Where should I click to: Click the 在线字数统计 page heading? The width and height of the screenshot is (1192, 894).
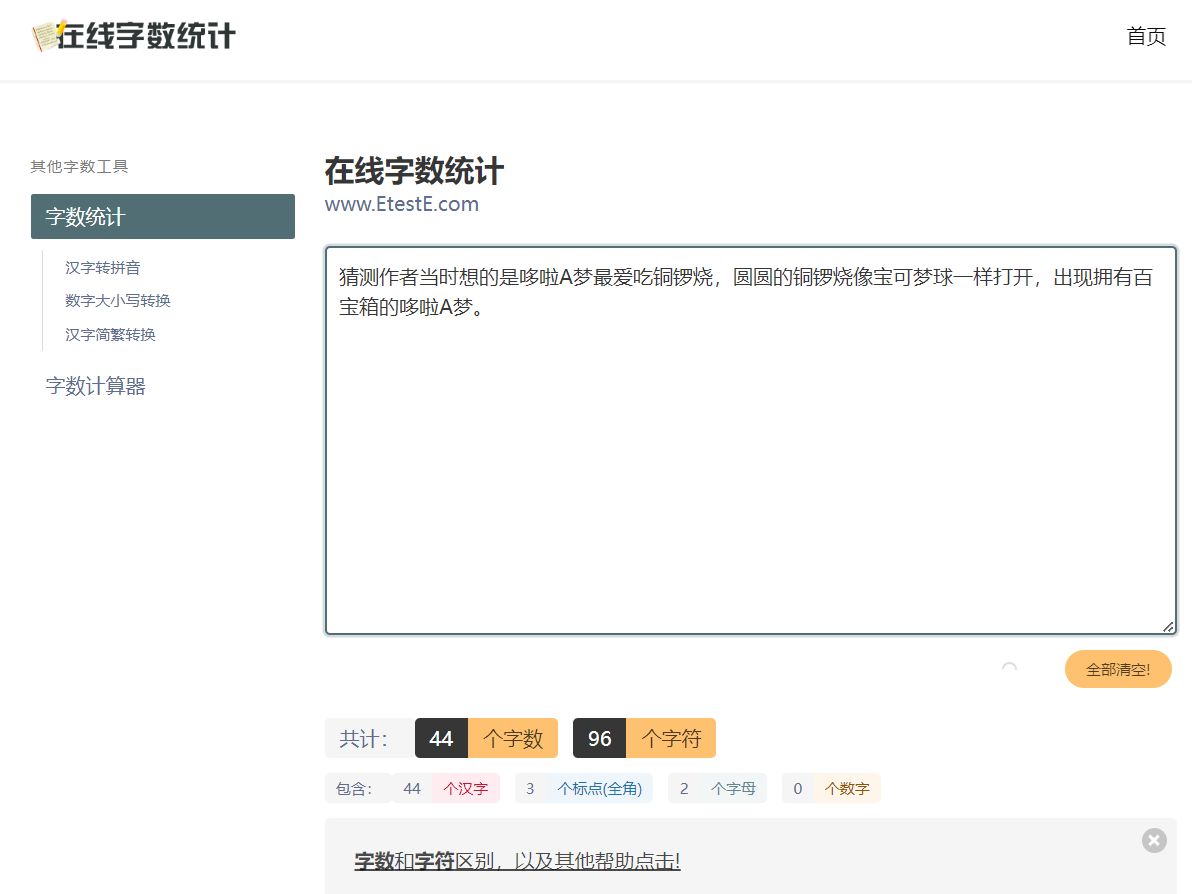click(414, 171)
